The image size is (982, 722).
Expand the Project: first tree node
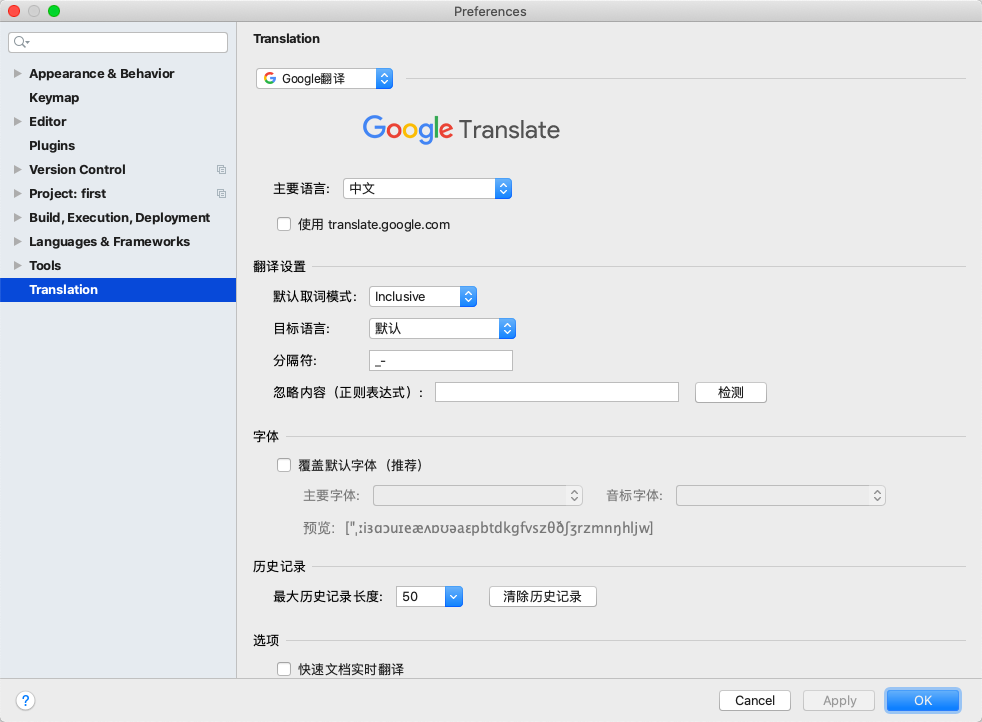tap(18, 193)
